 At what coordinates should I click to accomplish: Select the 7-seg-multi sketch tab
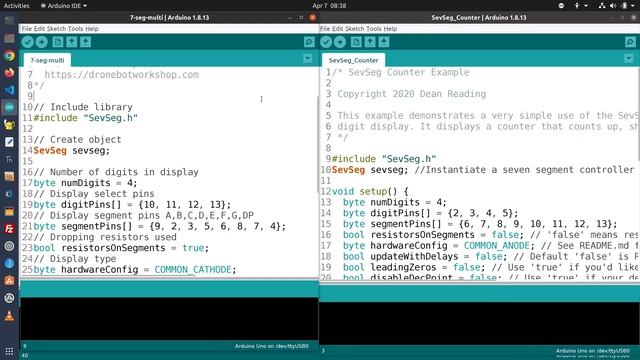click(x=47, y=60)
